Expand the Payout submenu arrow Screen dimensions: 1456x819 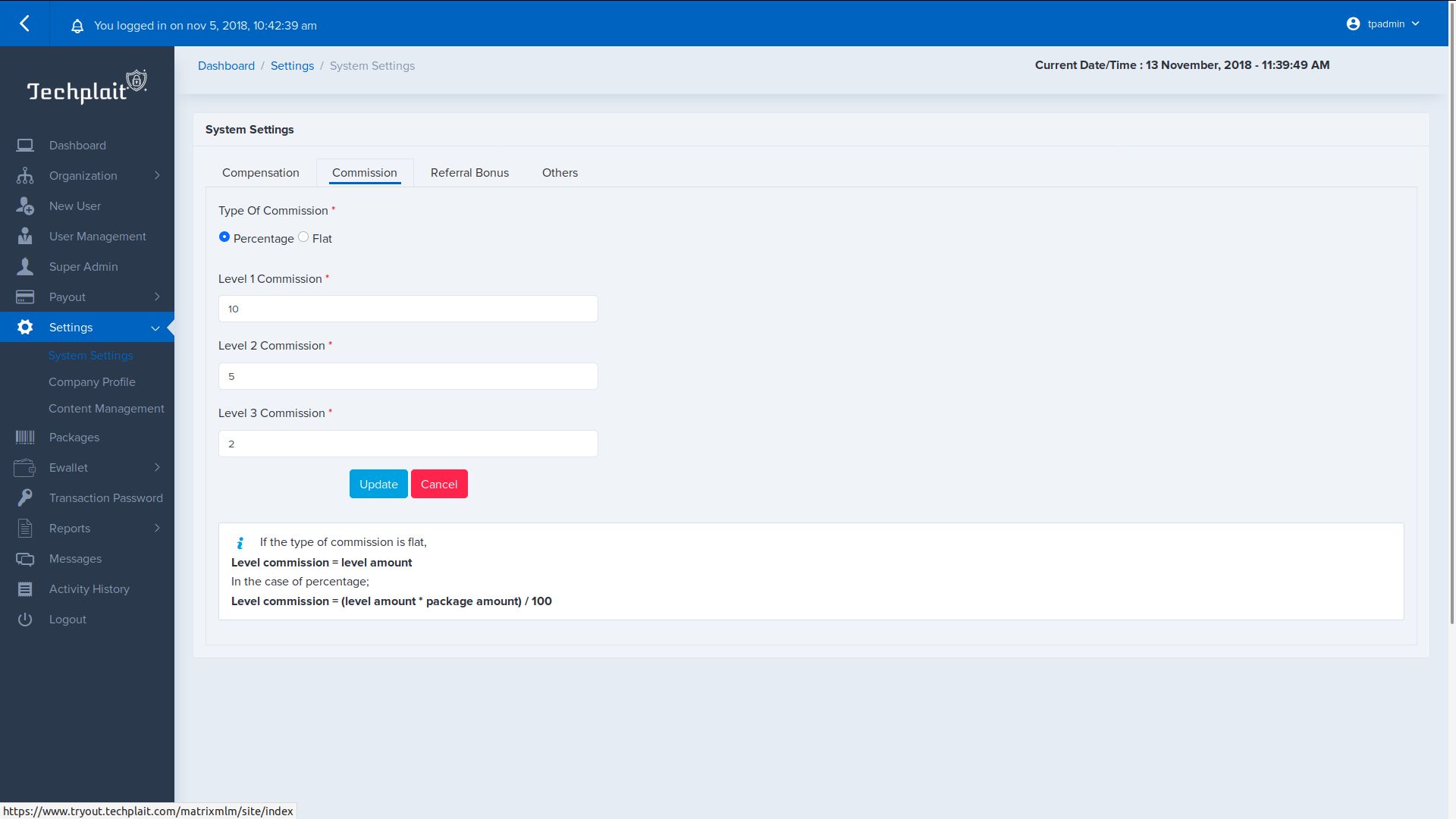157,297
